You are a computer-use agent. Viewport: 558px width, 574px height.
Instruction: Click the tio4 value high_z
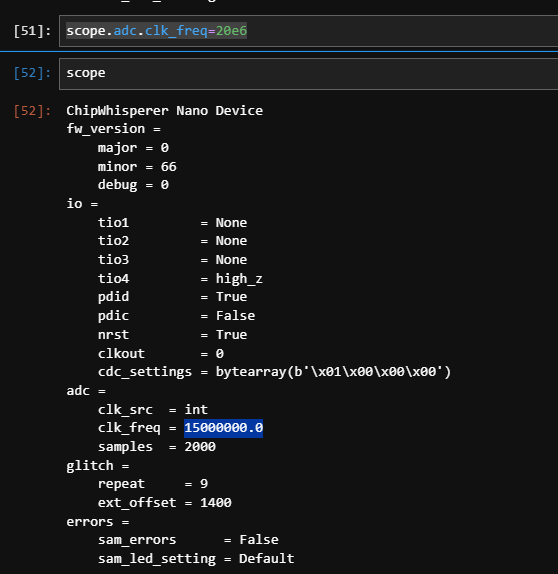tap(239, 279)
